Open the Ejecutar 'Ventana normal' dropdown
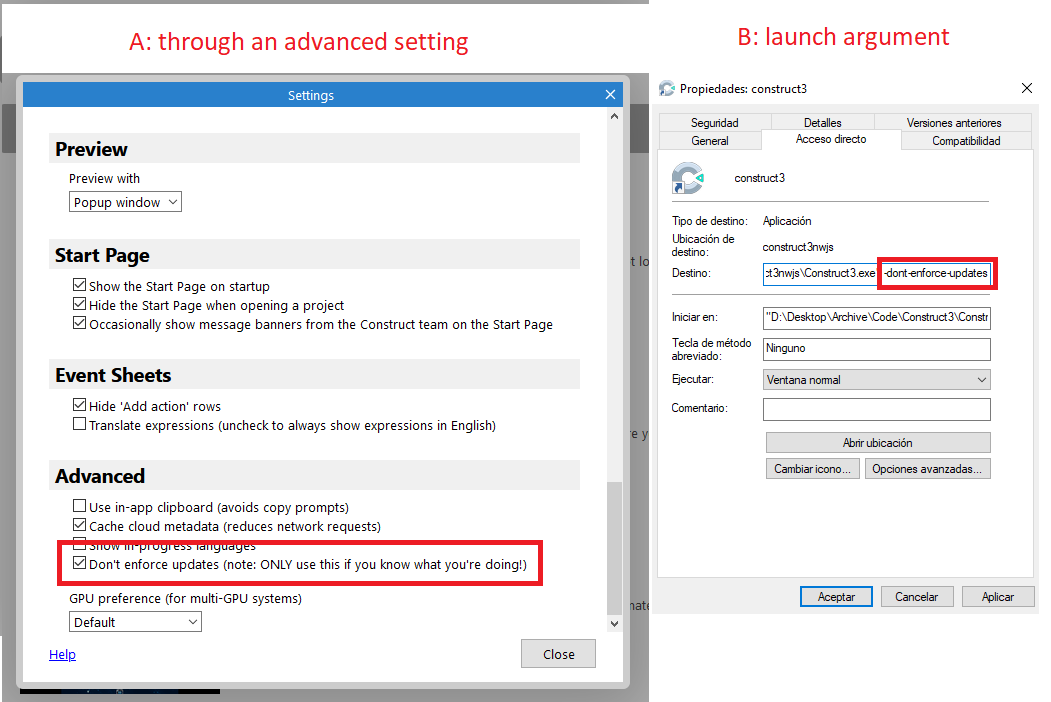The image size is (1051, 702). point(876,379)
